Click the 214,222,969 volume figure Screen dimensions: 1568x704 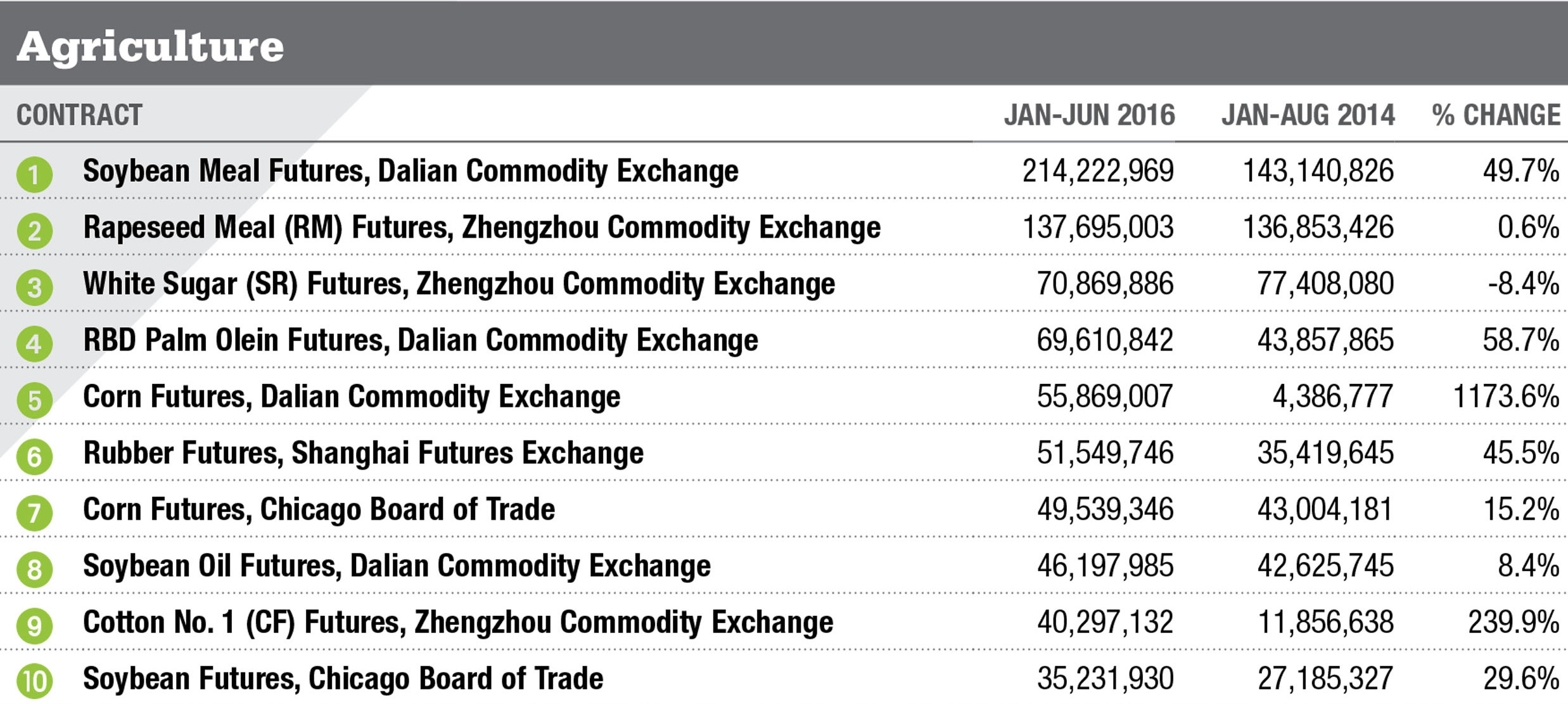click(x=1098, y=171)
